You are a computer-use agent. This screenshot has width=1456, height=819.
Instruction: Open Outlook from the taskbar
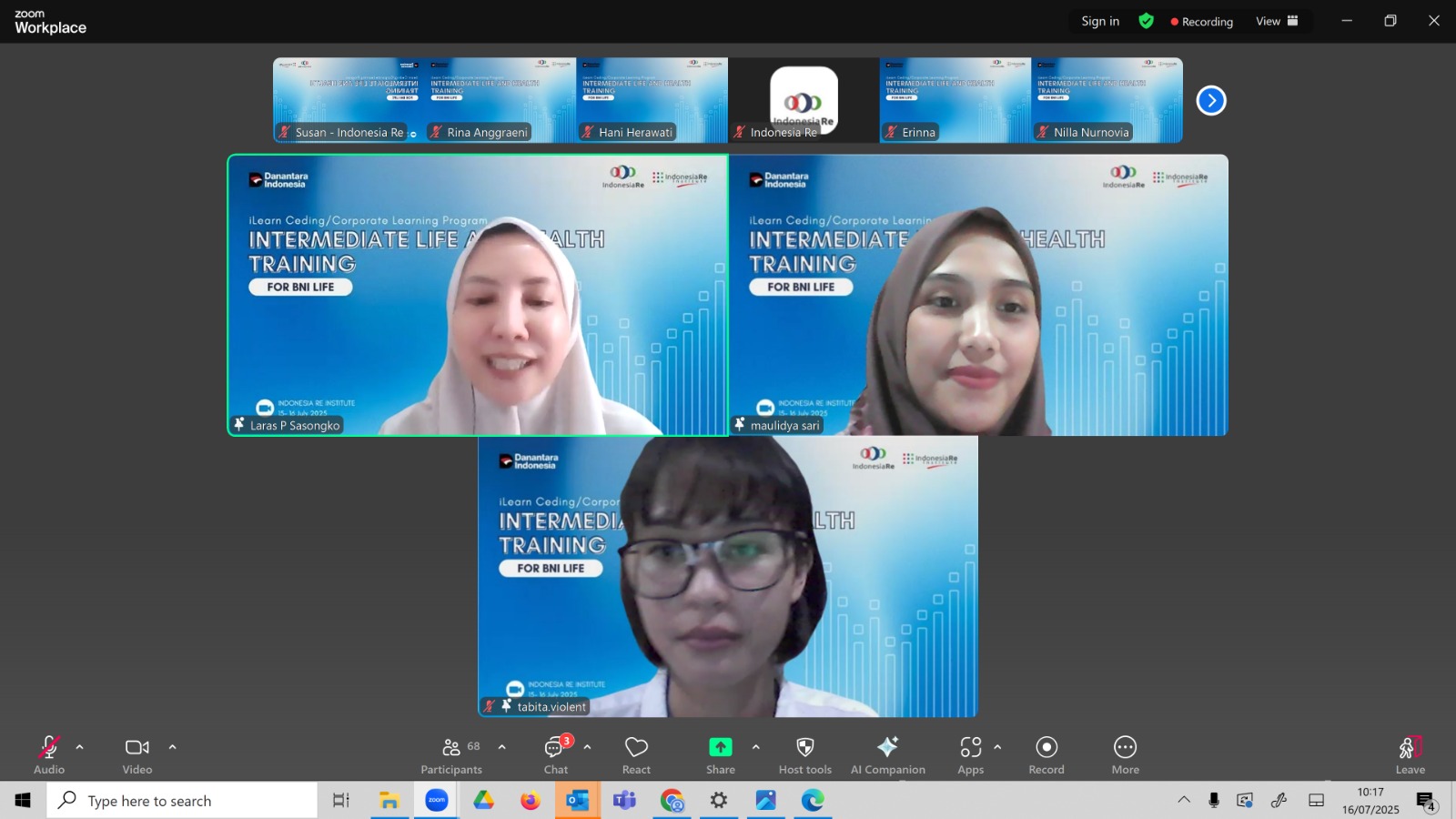click(578, 801)
